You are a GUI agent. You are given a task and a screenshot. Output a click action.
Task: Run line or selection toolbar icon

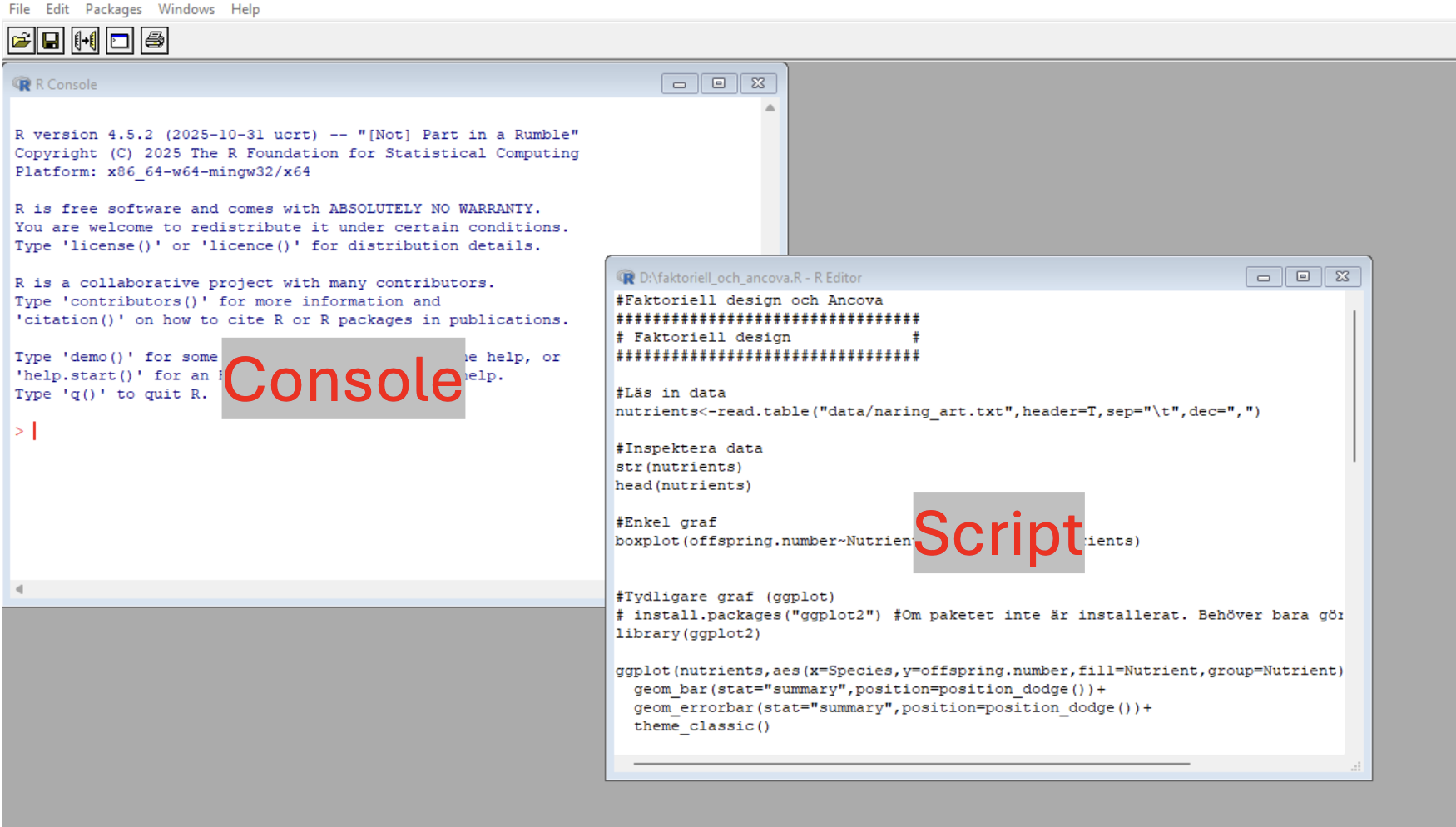click(86, 41)
